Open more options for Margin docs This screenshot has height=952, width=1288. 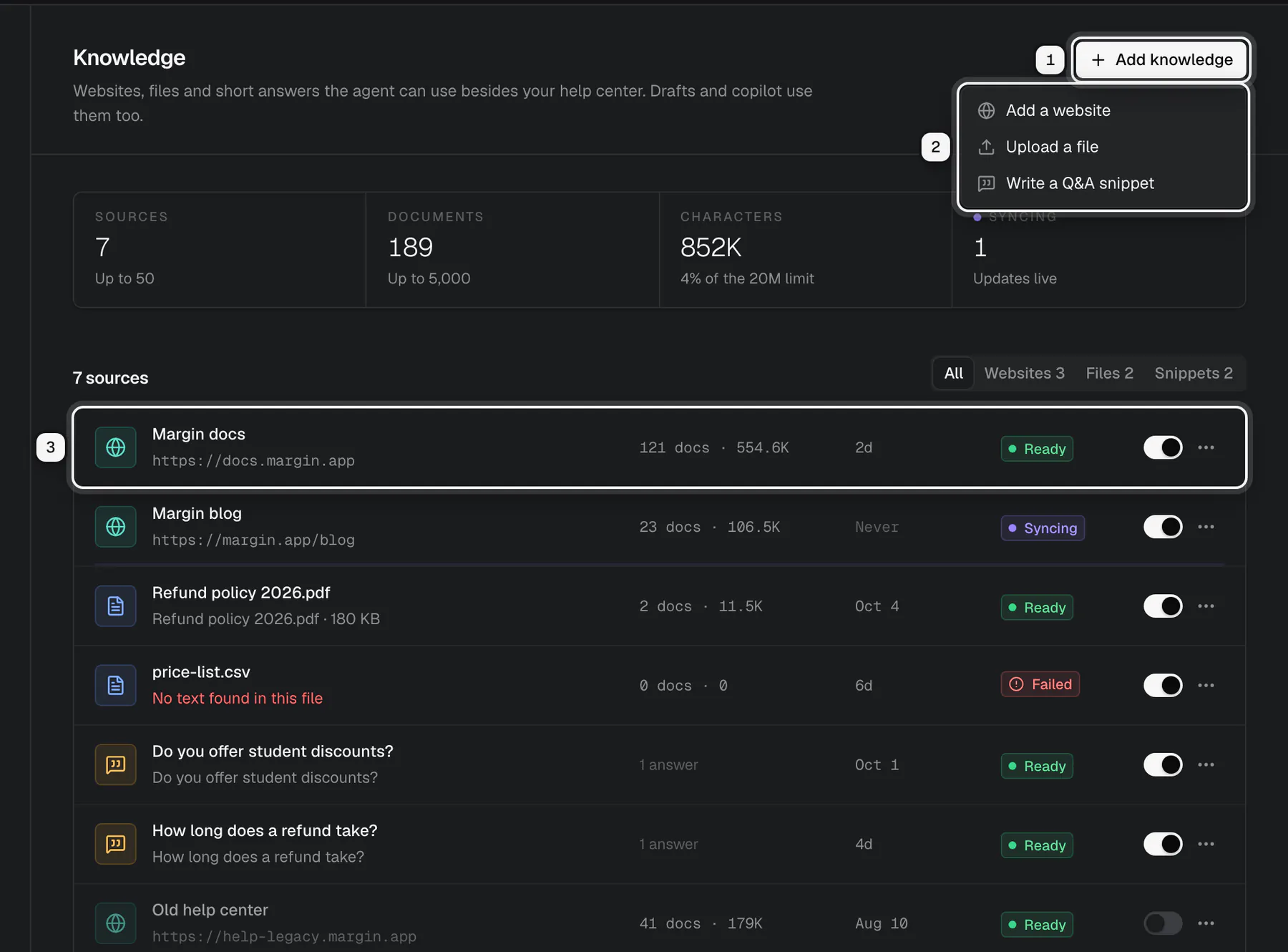pos(1206,447)
